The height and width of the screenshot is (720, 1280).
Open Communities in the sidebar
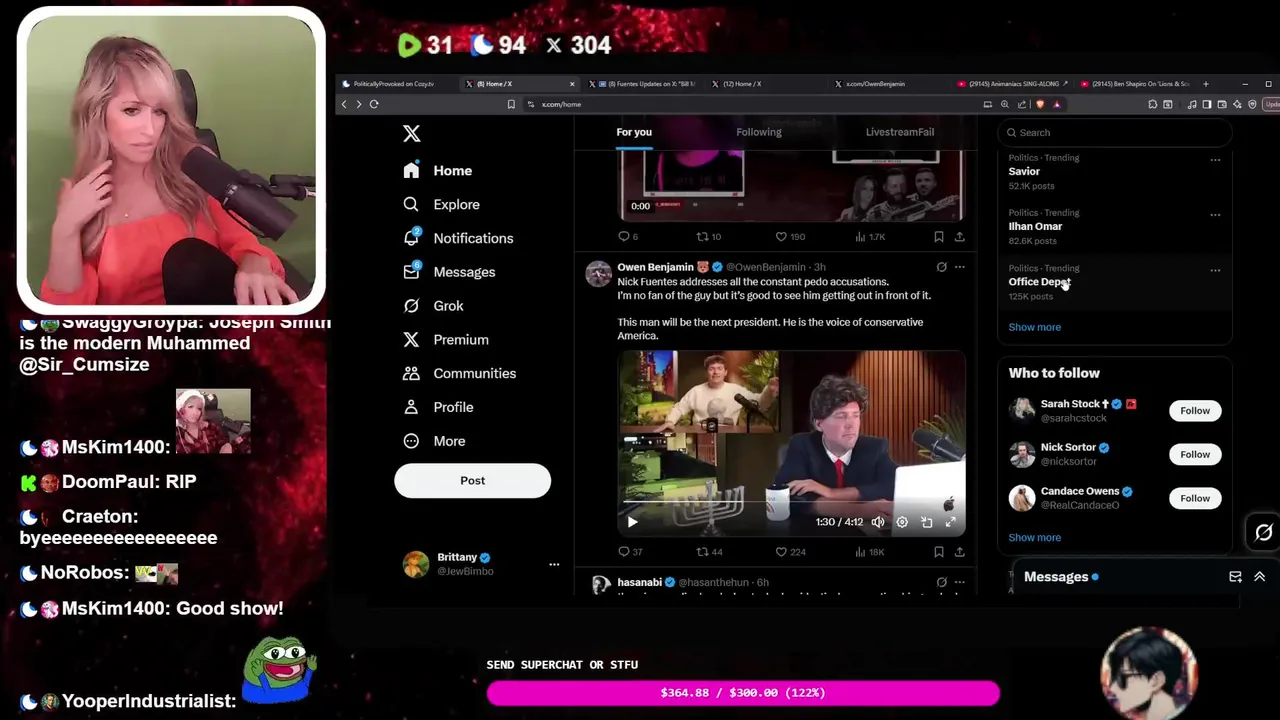point(459,373)
